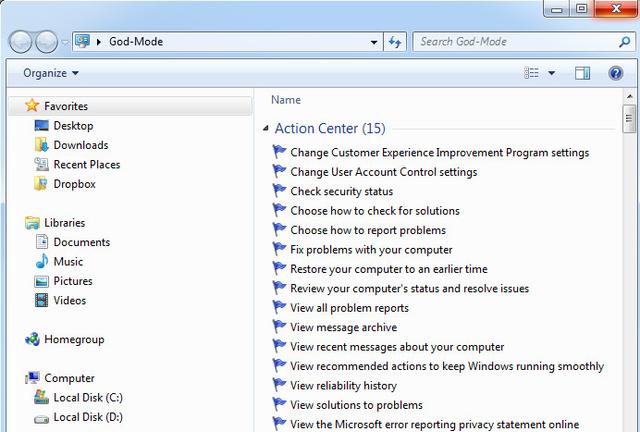640x432 pixels.
Task: Open Change Customer Experience Improvement Program settings
Action: click(440, 153)
